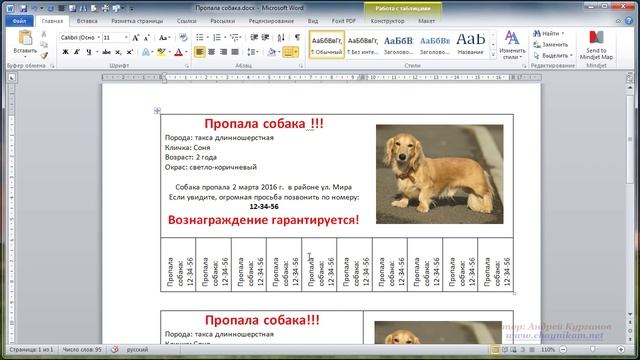This screenshot has width=640, height=360.
Task: Open the underline style dropdown arrow
Action: 97,52
